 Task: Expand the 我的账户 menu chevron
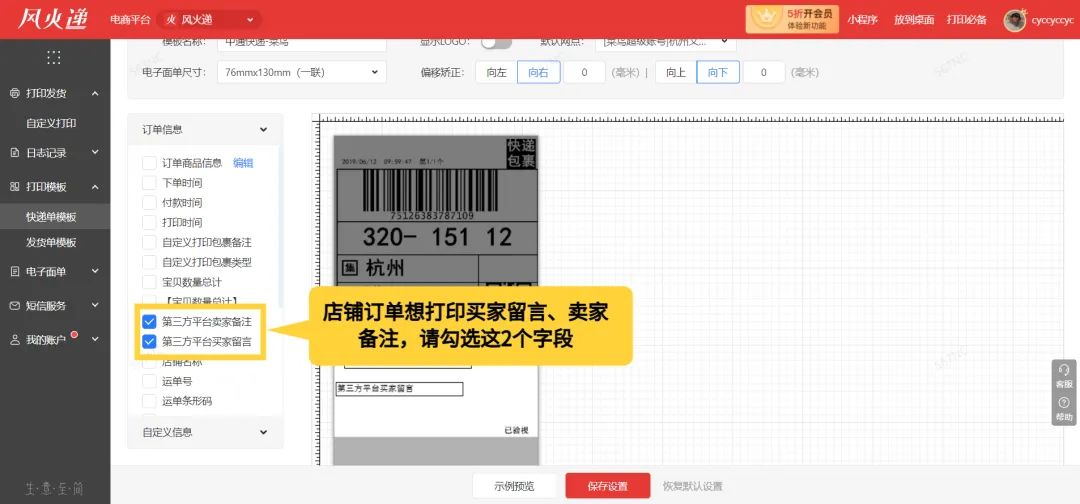95,339
